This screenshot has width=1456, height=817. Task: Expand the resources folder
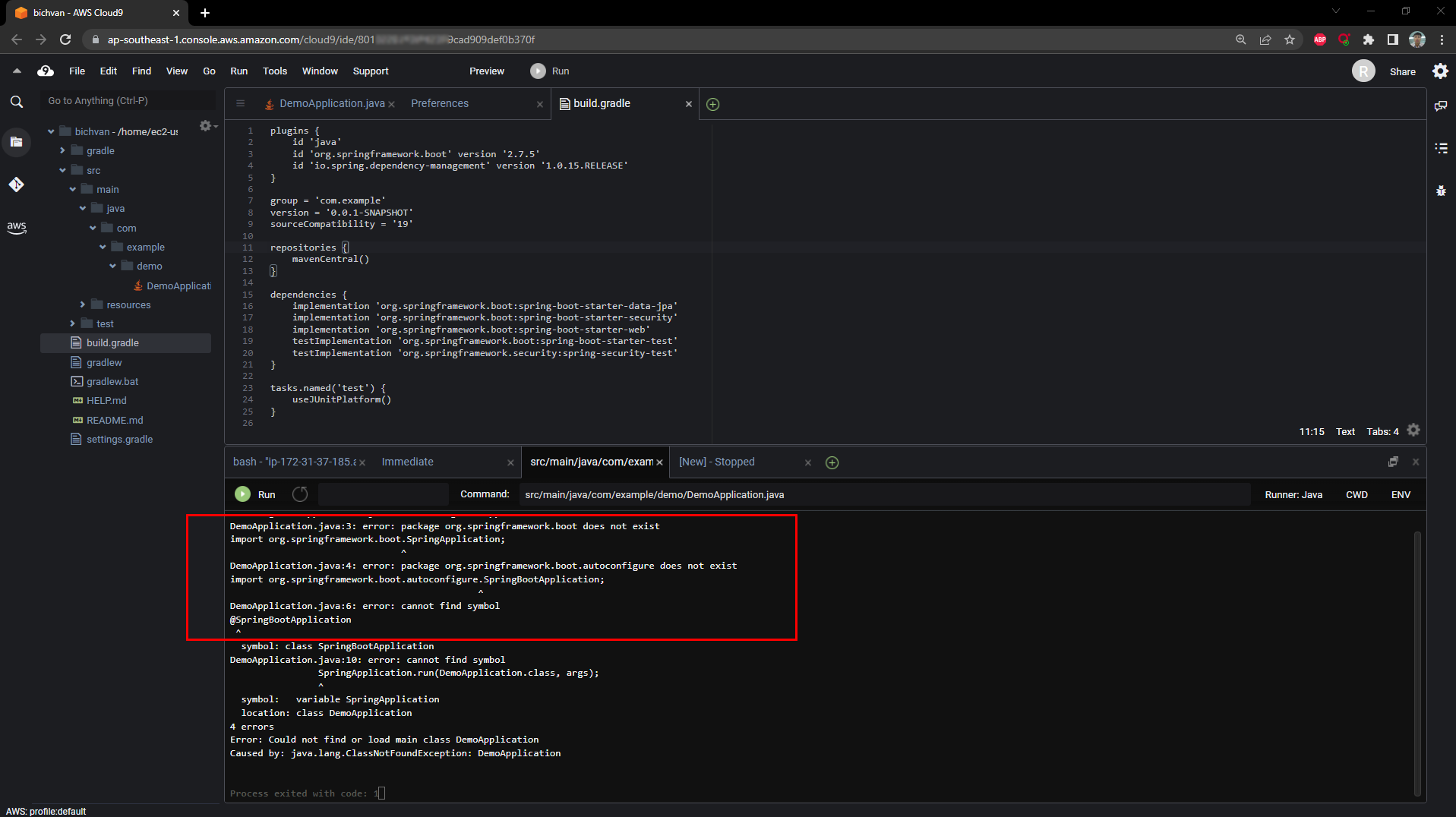[x=83, y=304]
